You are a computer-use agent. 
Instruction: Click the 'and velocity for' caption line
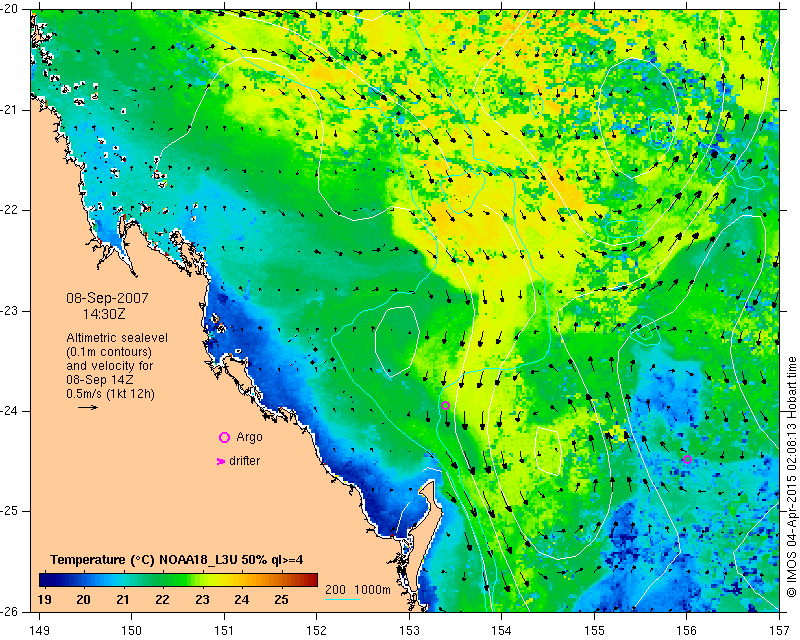(x=109, y=366)
